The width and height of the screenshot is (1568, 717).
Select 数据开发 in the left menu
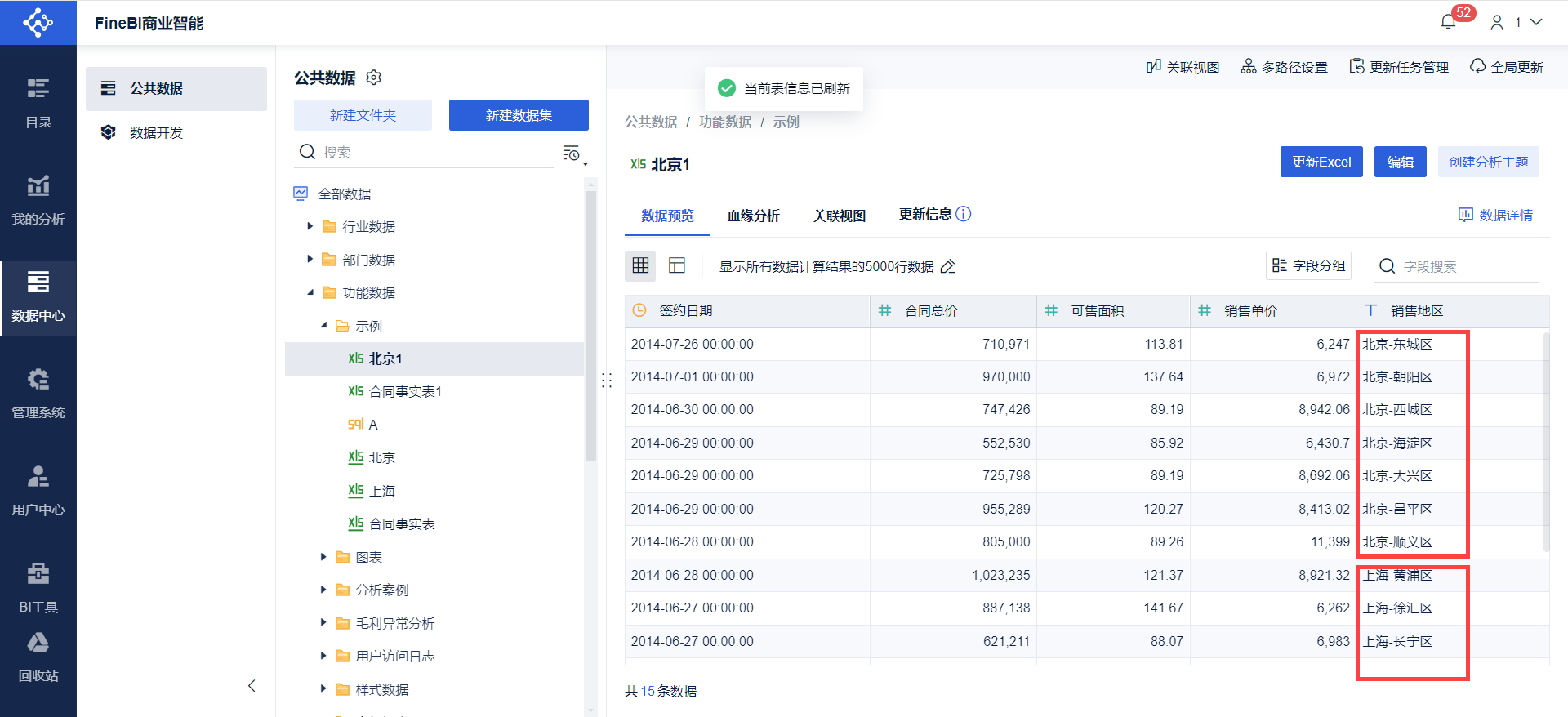tap(176, 132)
